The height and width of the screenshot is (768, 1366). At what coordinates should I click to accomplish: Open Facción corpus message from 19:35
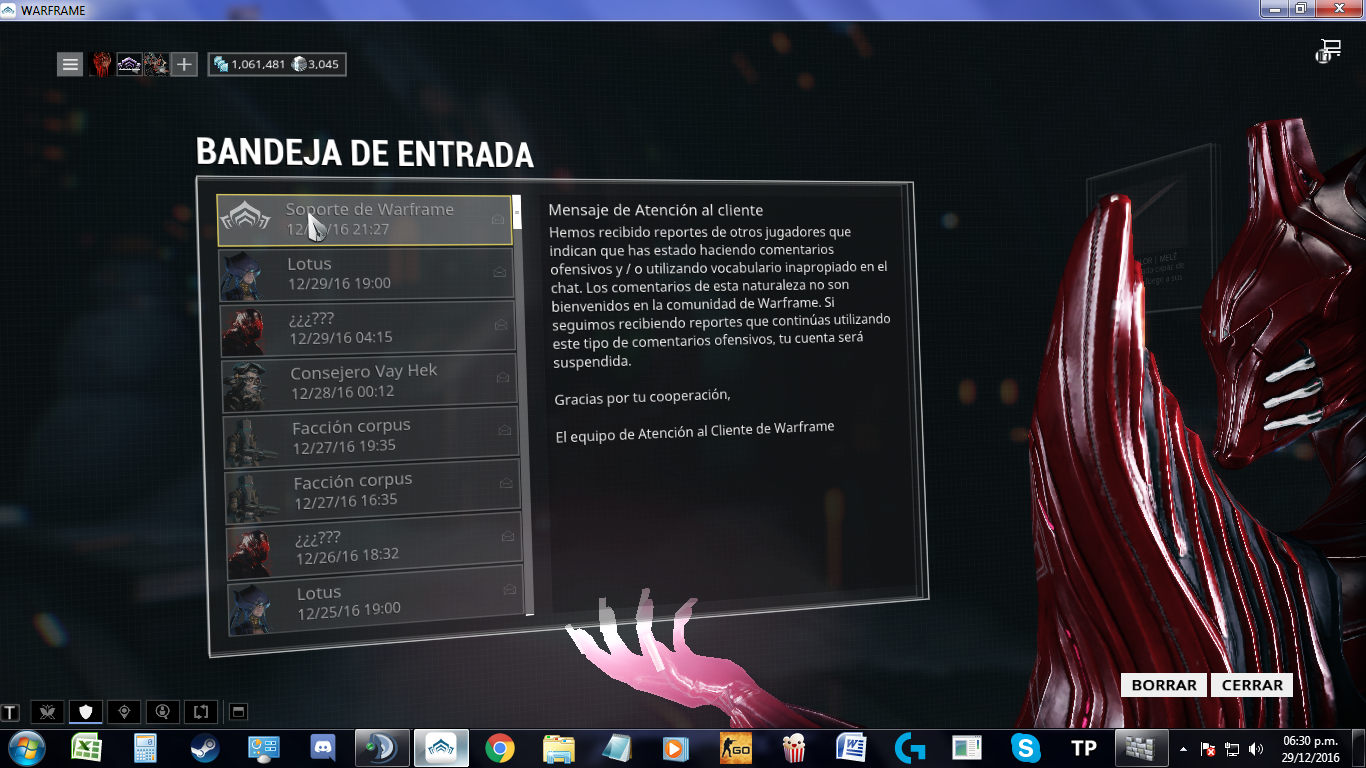371,437
